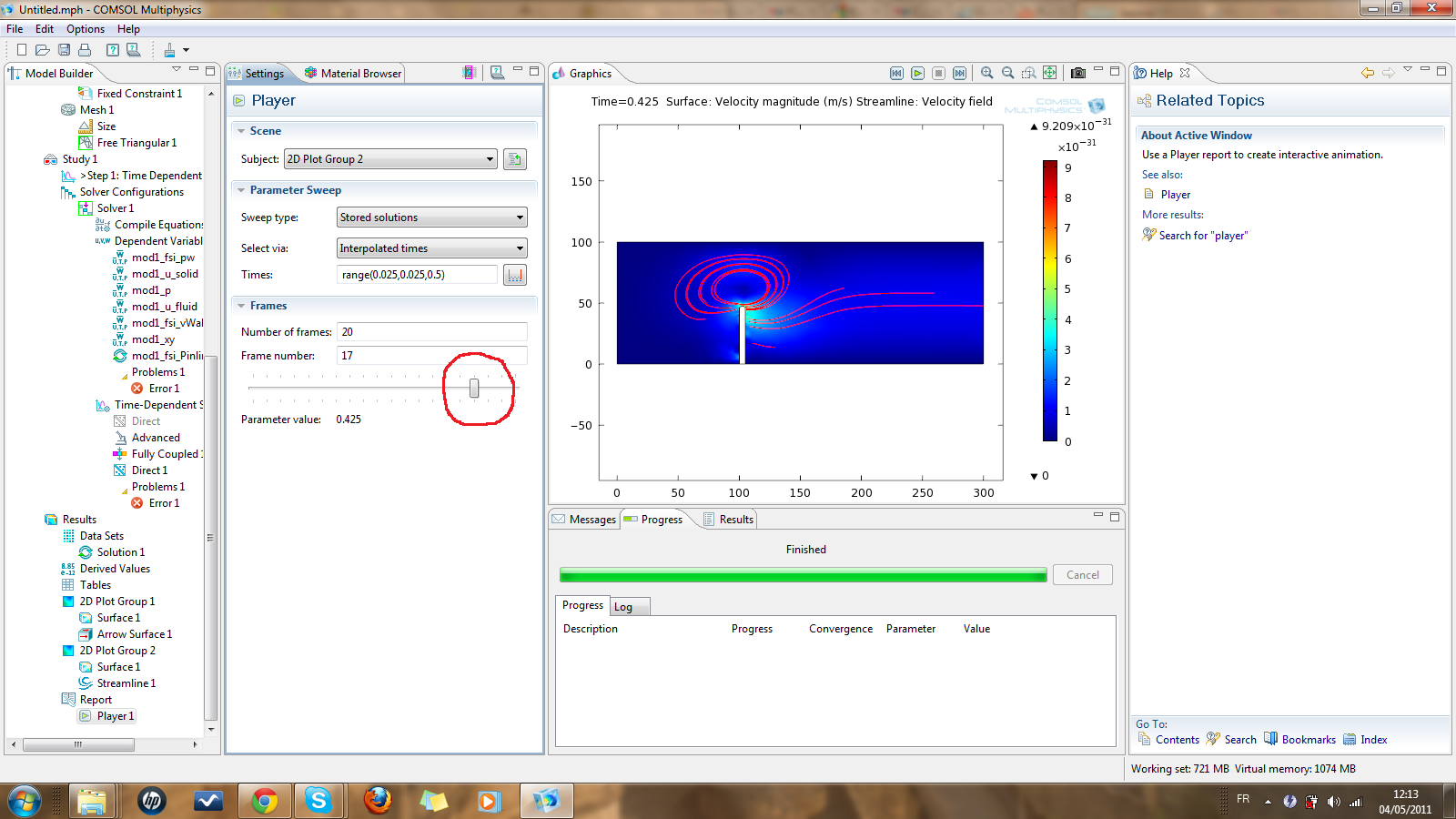Screen dimensions: 1456x819
Task: Click the Zoom In icon in Graphics toolbar
Action: pyautogui.click(x=987, y=73)
